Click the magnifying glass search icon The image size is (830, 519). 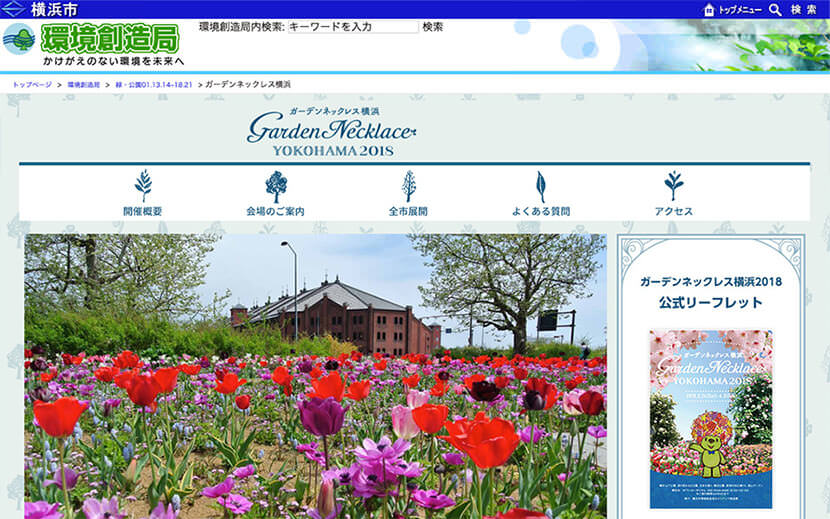[775, 10]
